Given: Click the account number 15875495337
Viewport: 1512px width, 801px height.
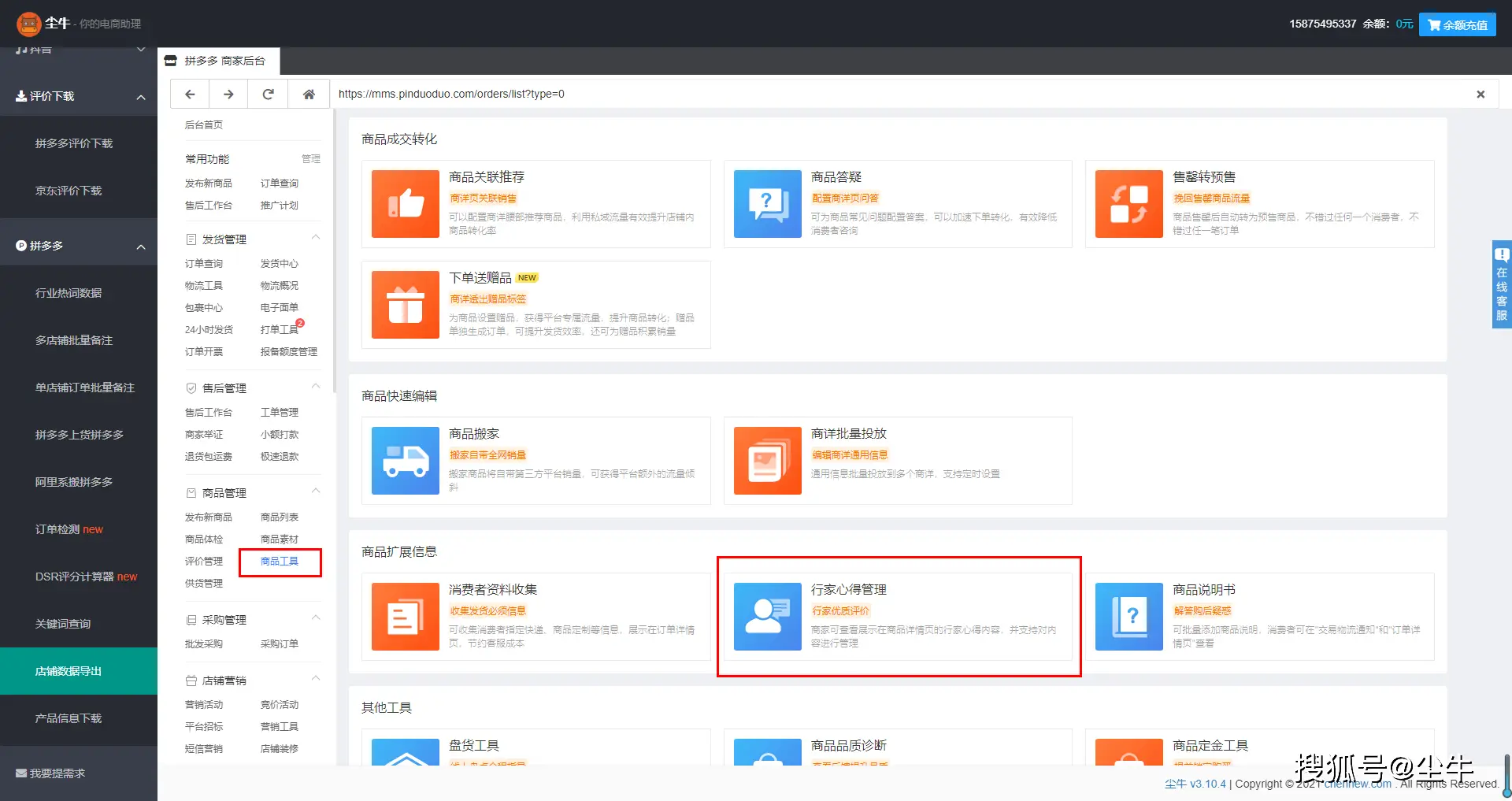Looking at the screenshot, I should (x=1323, y=24).
